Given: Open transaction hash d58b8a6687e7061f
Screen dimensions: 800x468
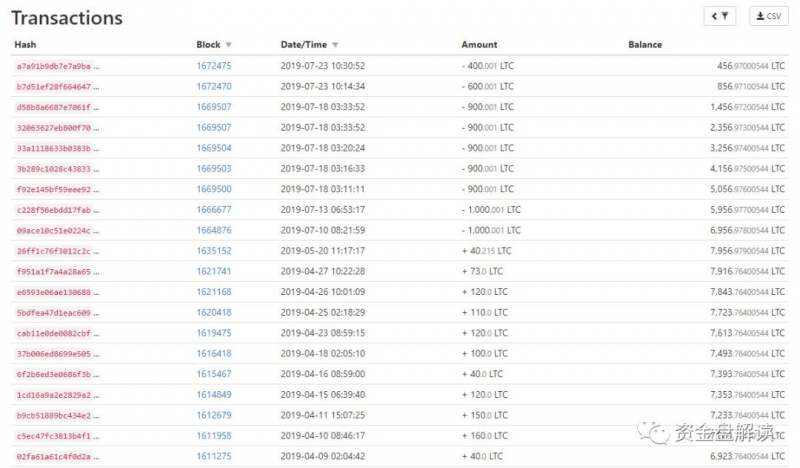Looking at the screenshot, I should tap(54, 107).
